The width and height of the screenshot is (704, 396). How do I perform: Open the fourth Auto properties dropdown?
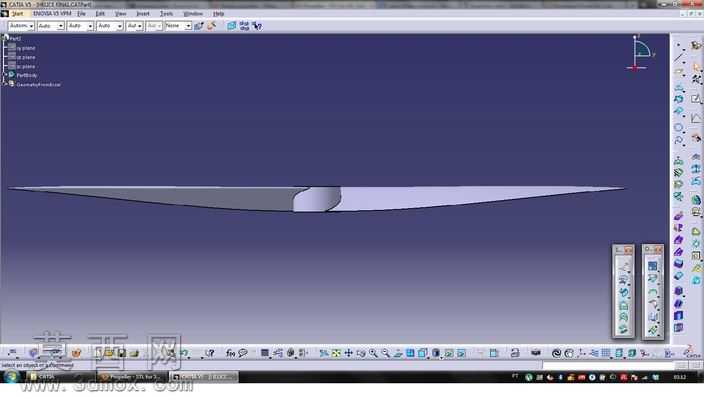point(110,26)
